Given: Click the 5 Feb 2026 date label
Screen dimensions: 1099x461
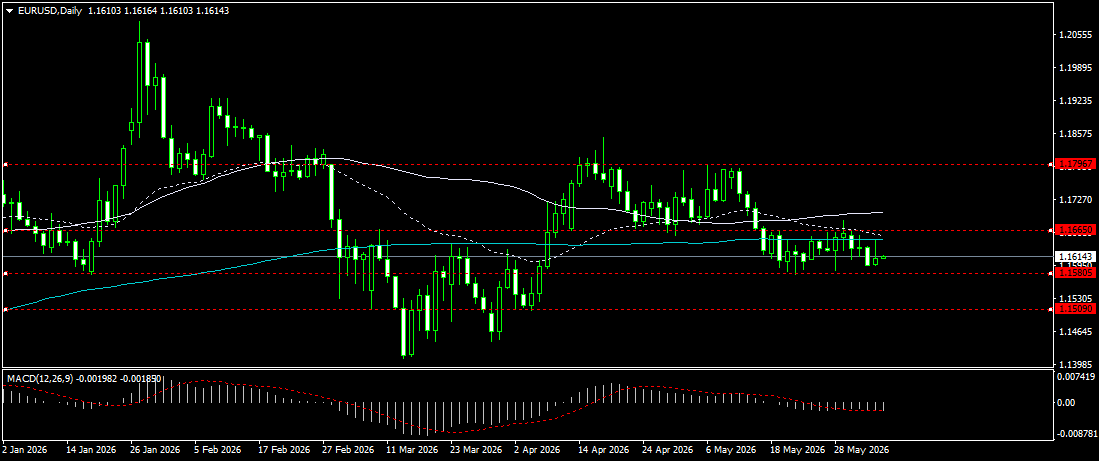Looking at the screenshot, I should click(218, 450).
